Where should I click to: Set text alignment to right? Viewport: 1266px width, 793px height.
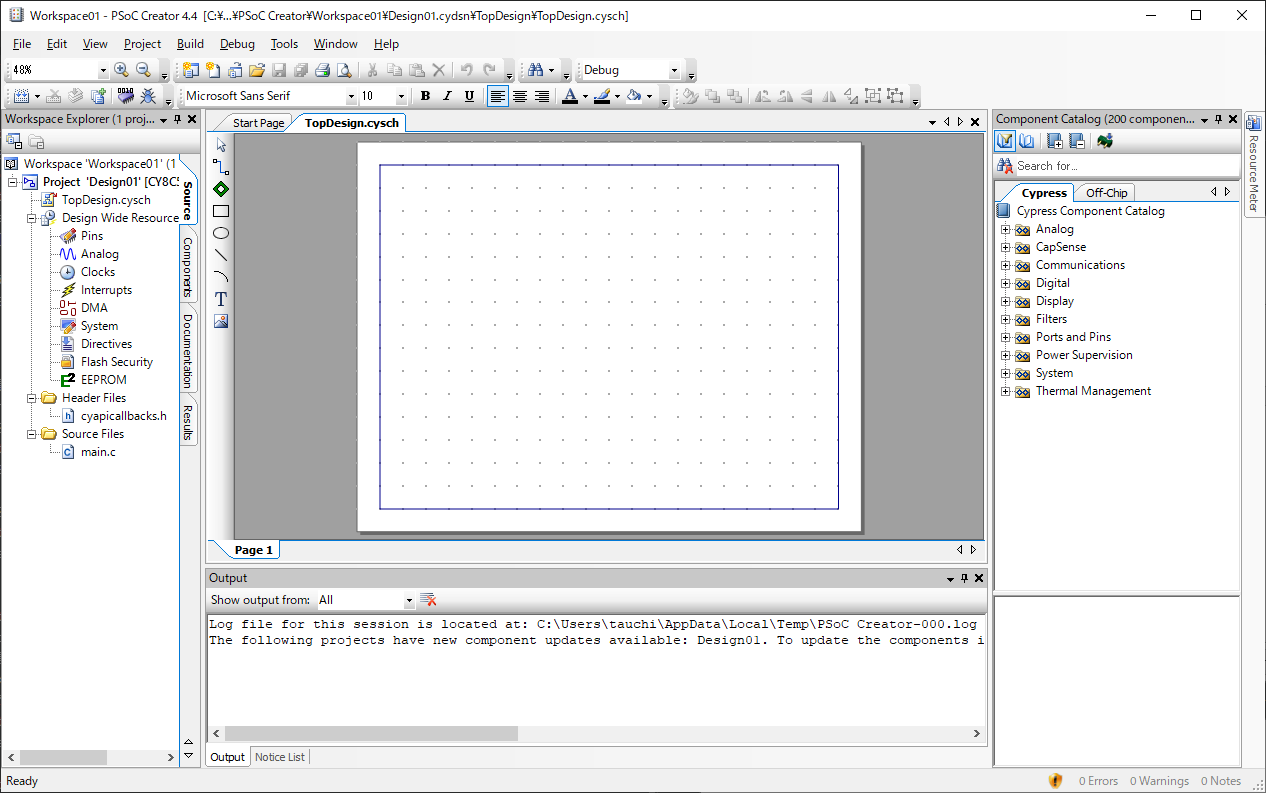(x=542, y=96)
